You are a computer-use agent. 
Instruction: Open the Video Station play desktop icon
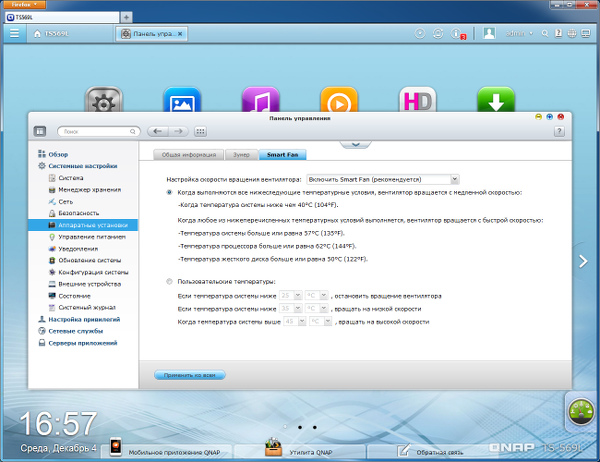[339, 100]
